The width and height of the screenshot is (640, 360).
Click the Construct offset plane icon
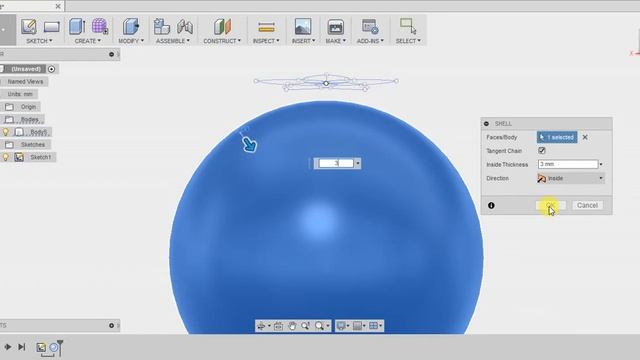pos(222,27)
